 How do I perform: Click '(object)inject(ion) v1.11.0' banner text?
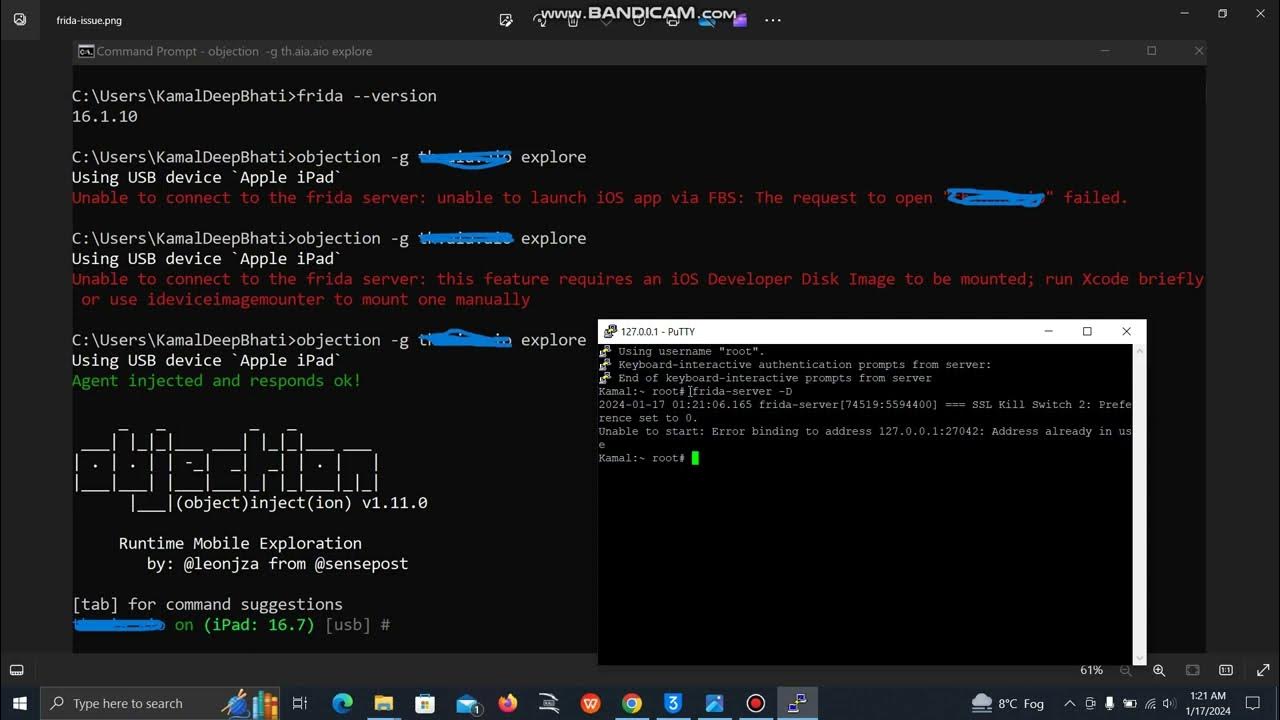coord(301,502)
